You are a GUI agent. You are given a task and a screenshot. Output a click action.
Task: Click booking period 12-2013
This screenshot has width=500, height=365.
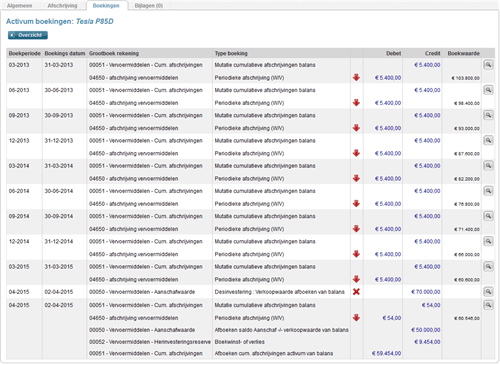19,141
